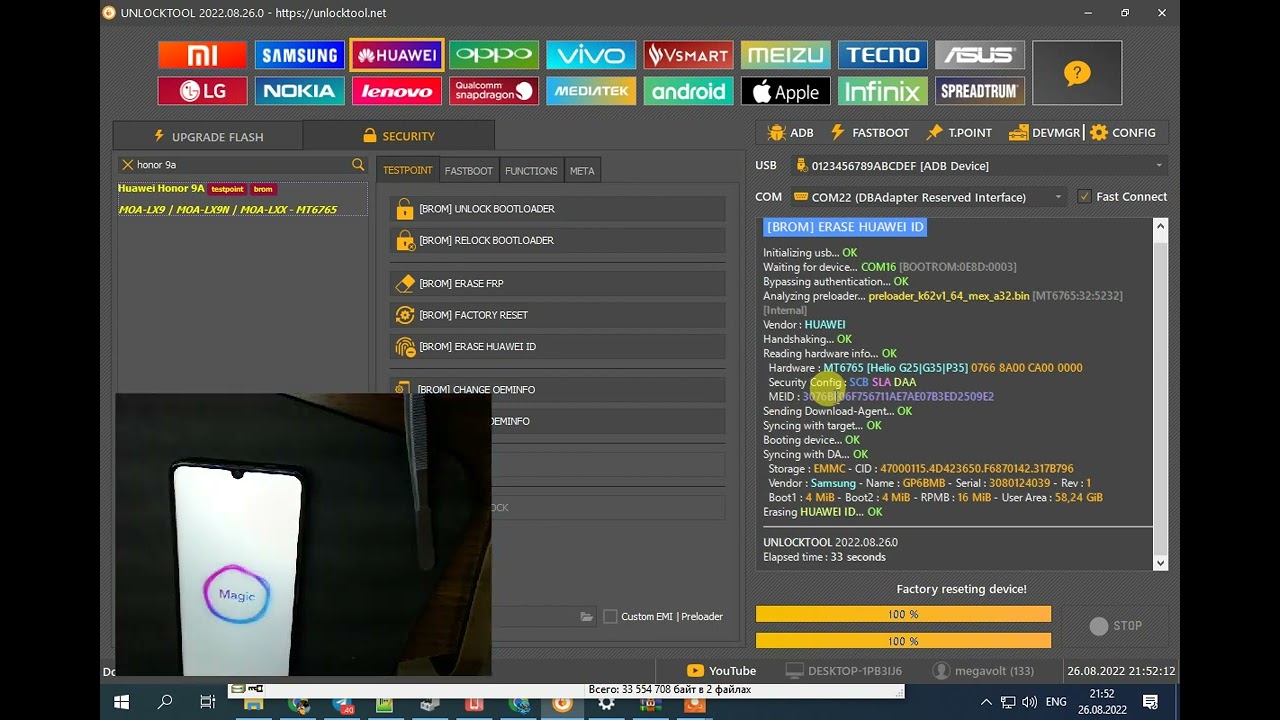Choose the Infinix brand tile

883,91
